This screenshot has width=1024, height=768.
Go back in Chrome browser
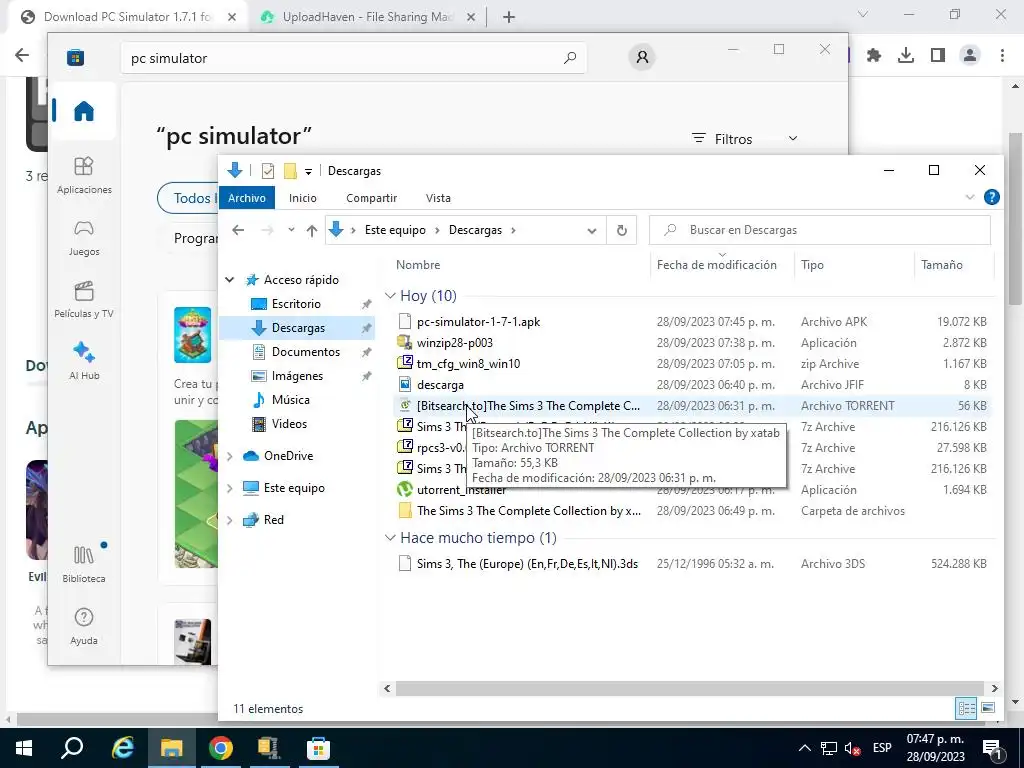click(22, 55)
